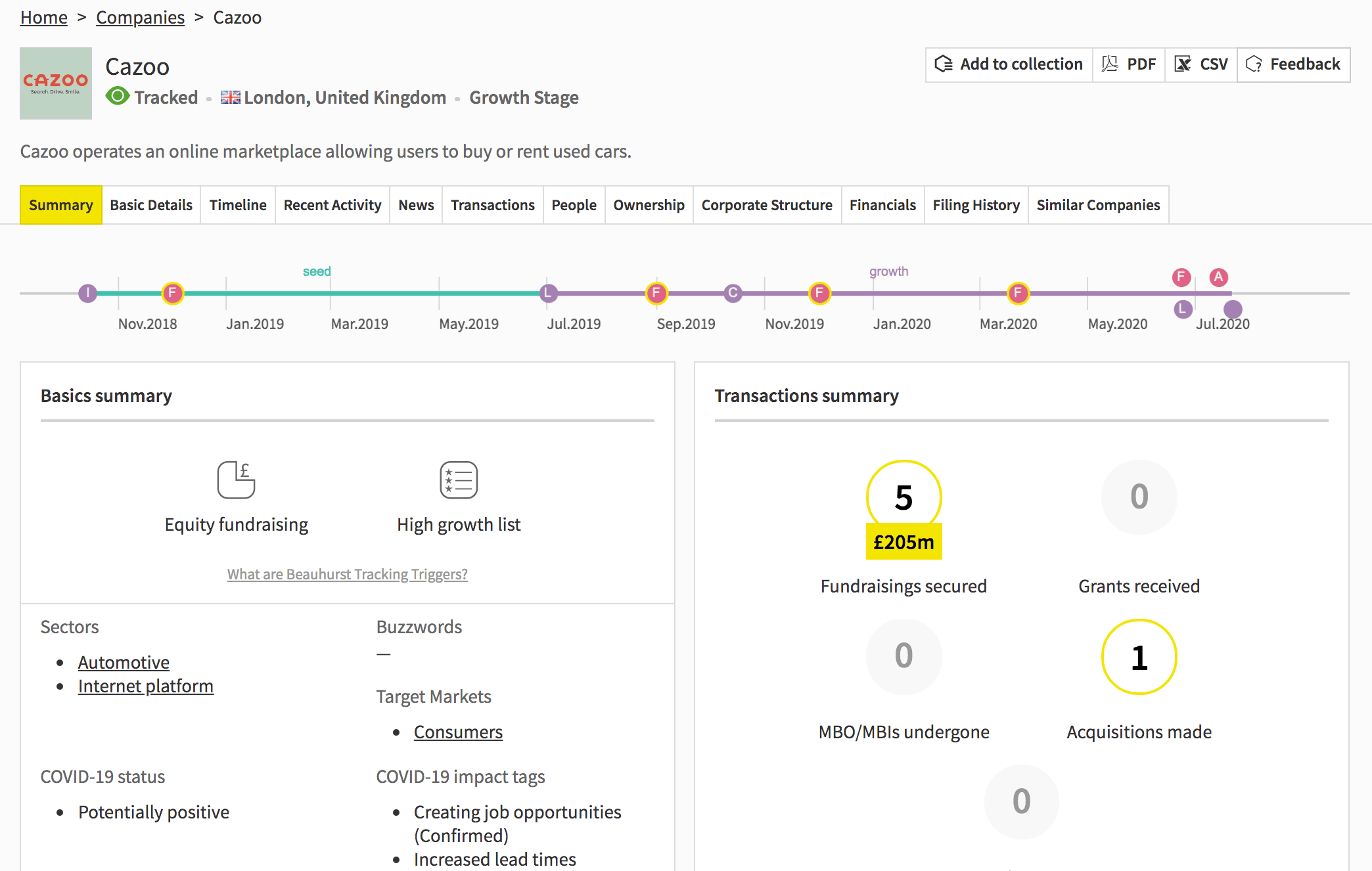Open the Filing History tab
Viewport: 1372px width, 871px height.
(976, 205)
